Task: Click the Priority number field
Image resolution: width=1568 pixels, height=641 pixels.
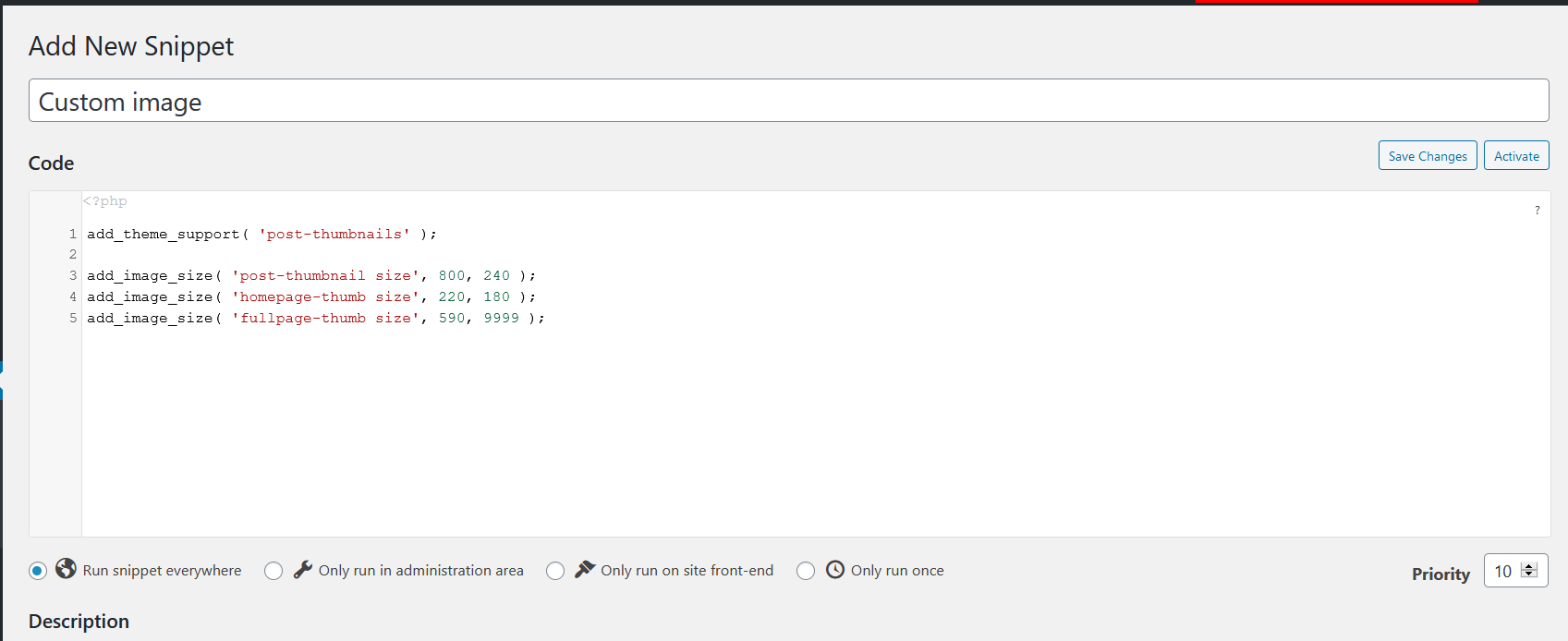Action: coord(1515,571)
